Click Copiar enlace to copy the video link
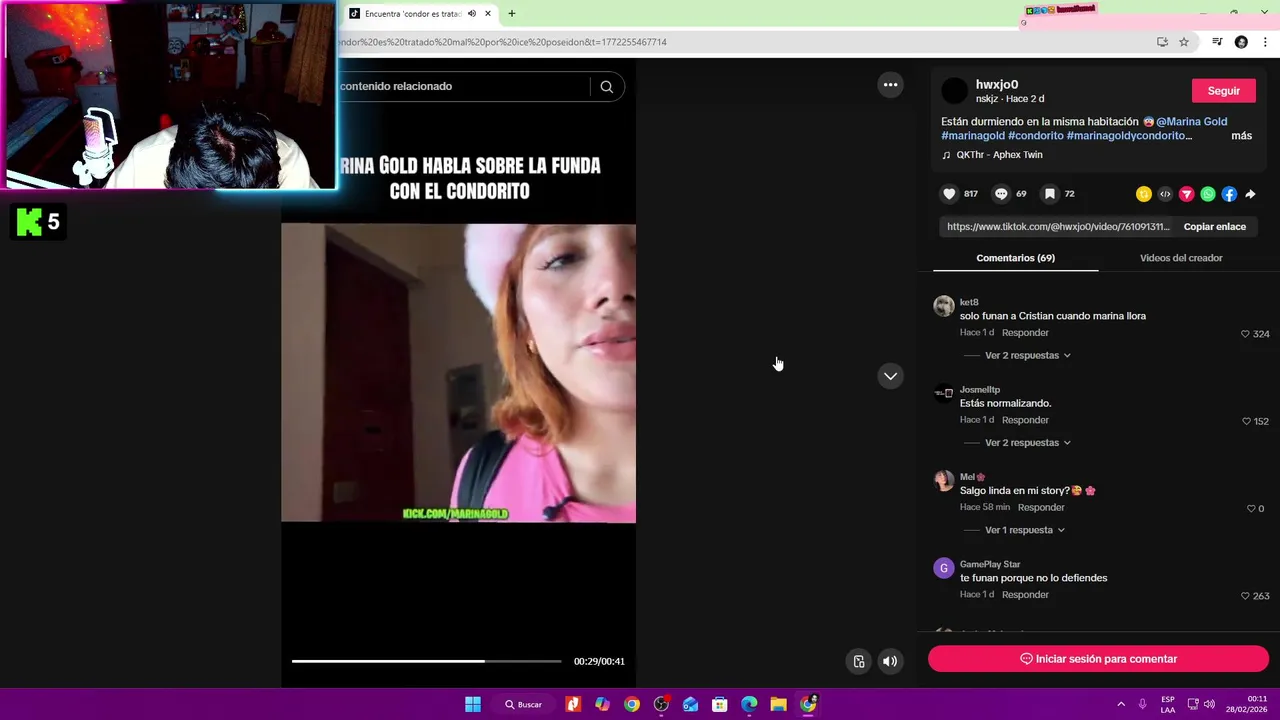The width and height of the screenshot is (1280, 720). (1214, 227)
